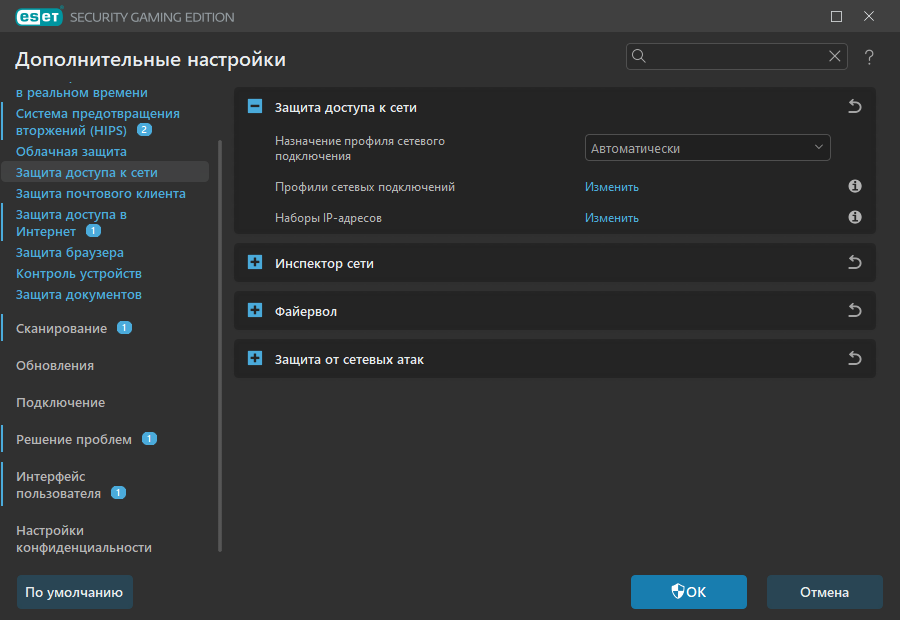
Task: Open Настройки конфиденциальности category
Action: coord(84,539)
